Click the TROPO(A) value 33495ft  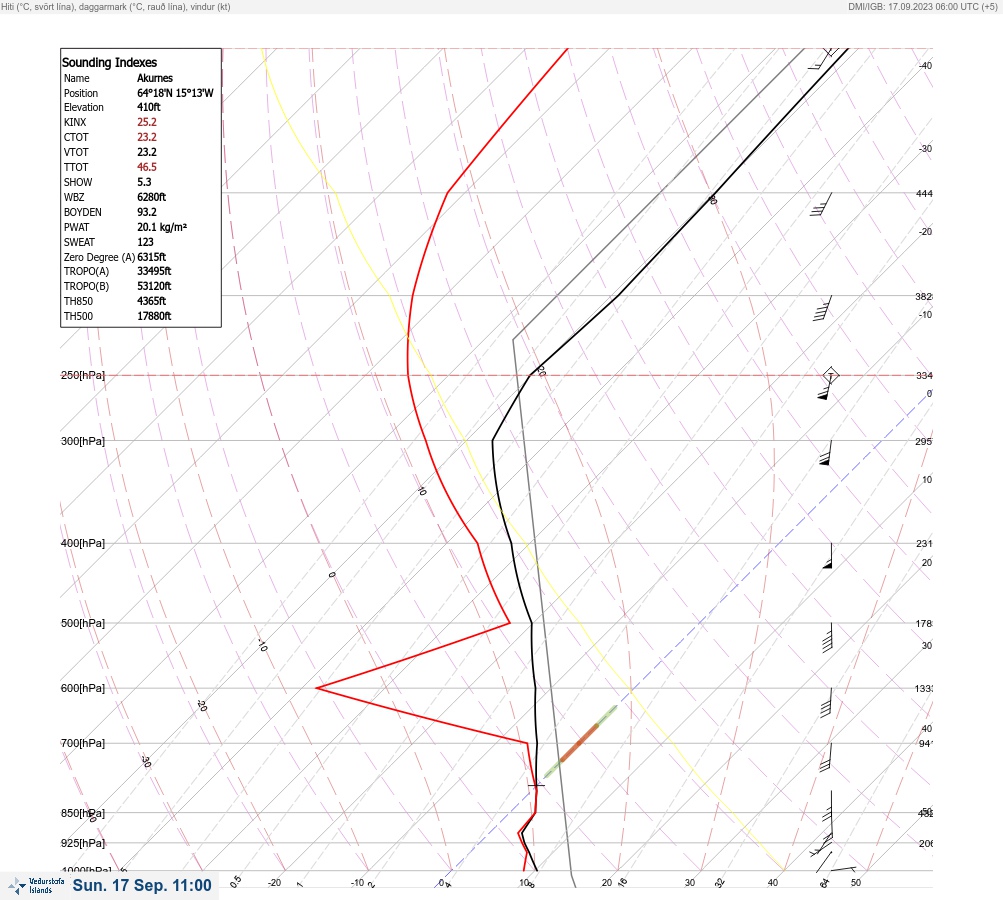(x=154, y=271)
